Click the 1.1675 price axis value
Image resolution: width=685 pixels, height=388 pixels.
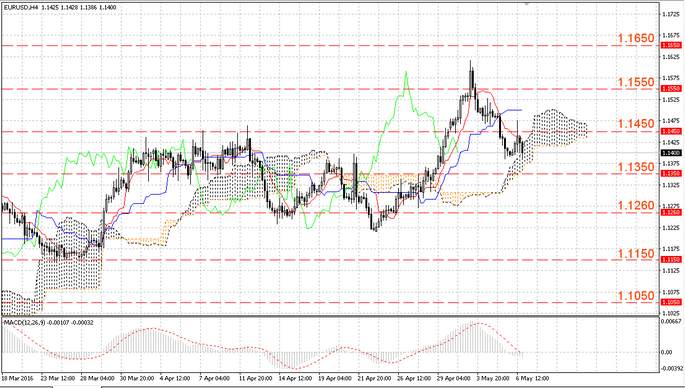(671, 35)
